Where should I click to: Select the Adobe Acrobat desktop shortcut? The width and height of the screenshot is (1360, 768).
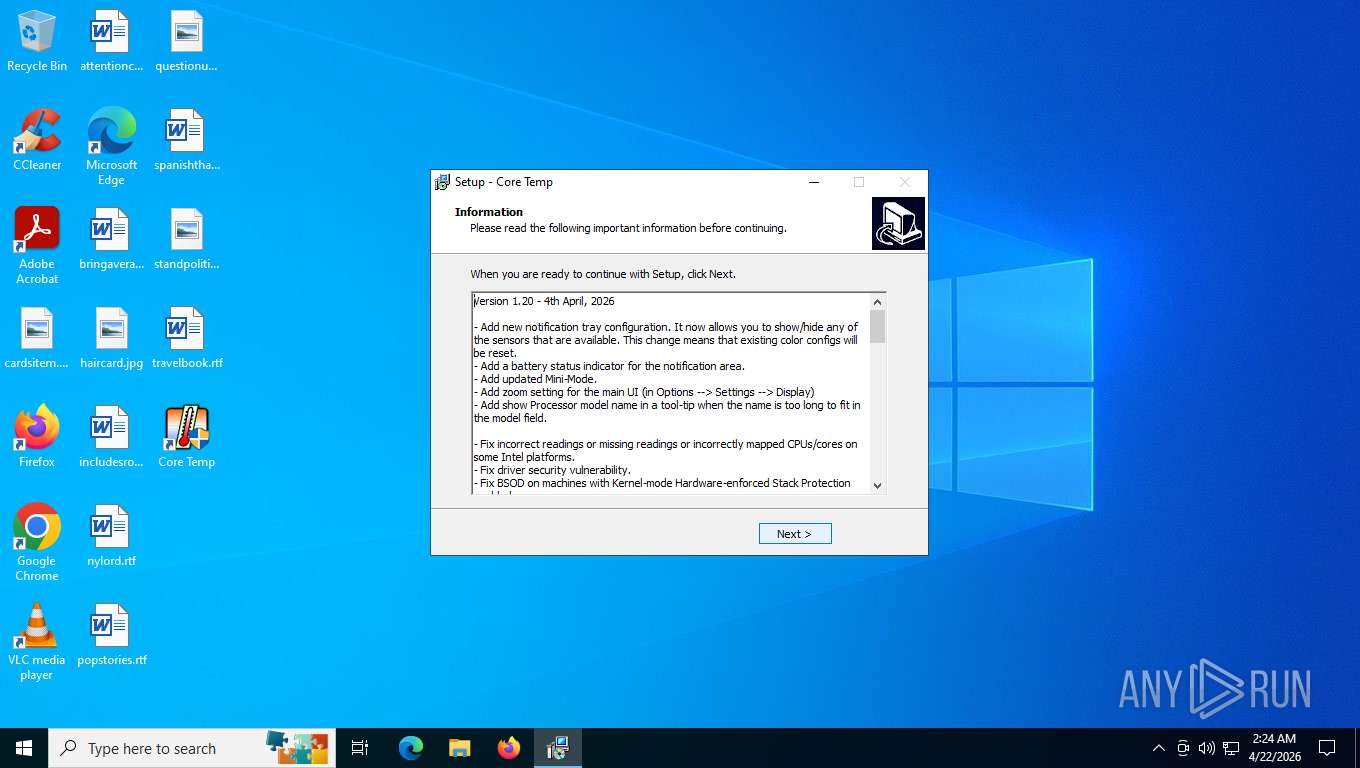[37, 246]
